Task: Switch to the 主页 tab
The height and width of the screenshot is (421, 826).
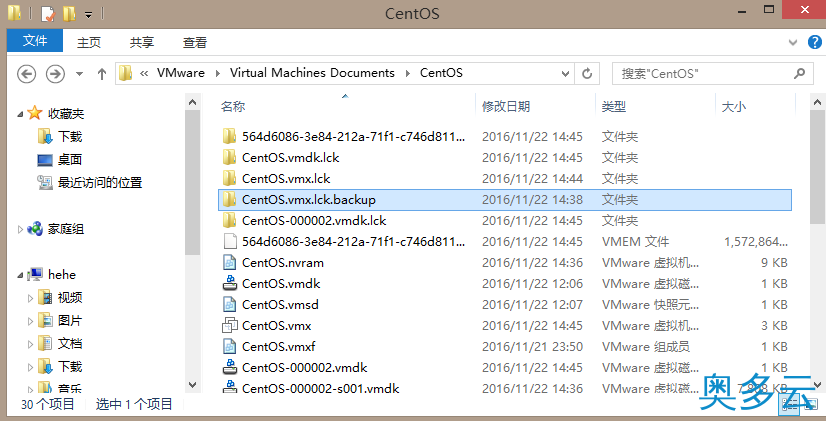Action: (x=88, y=42)
